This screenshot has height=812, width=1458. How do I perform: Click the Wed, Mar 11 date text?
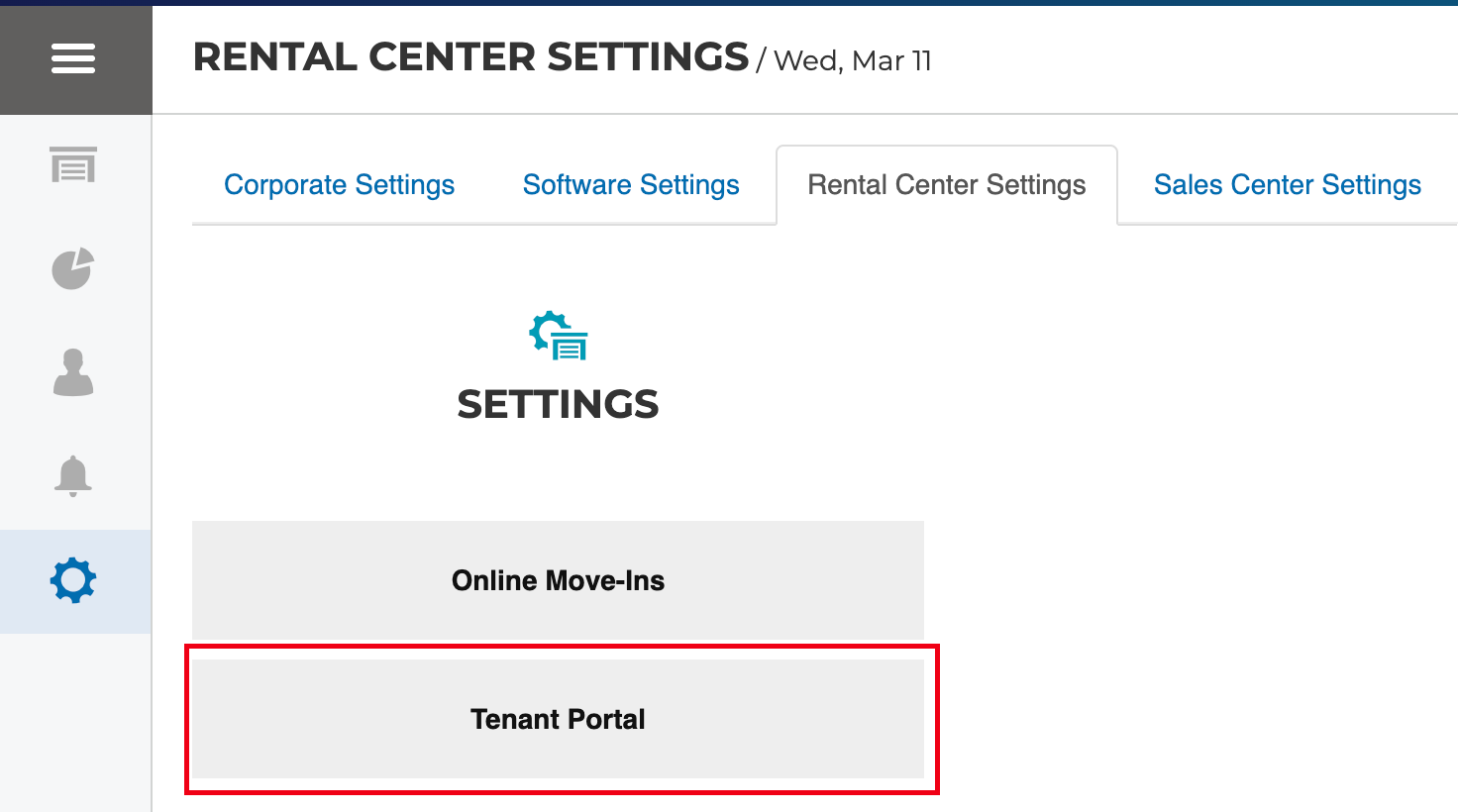852,61
